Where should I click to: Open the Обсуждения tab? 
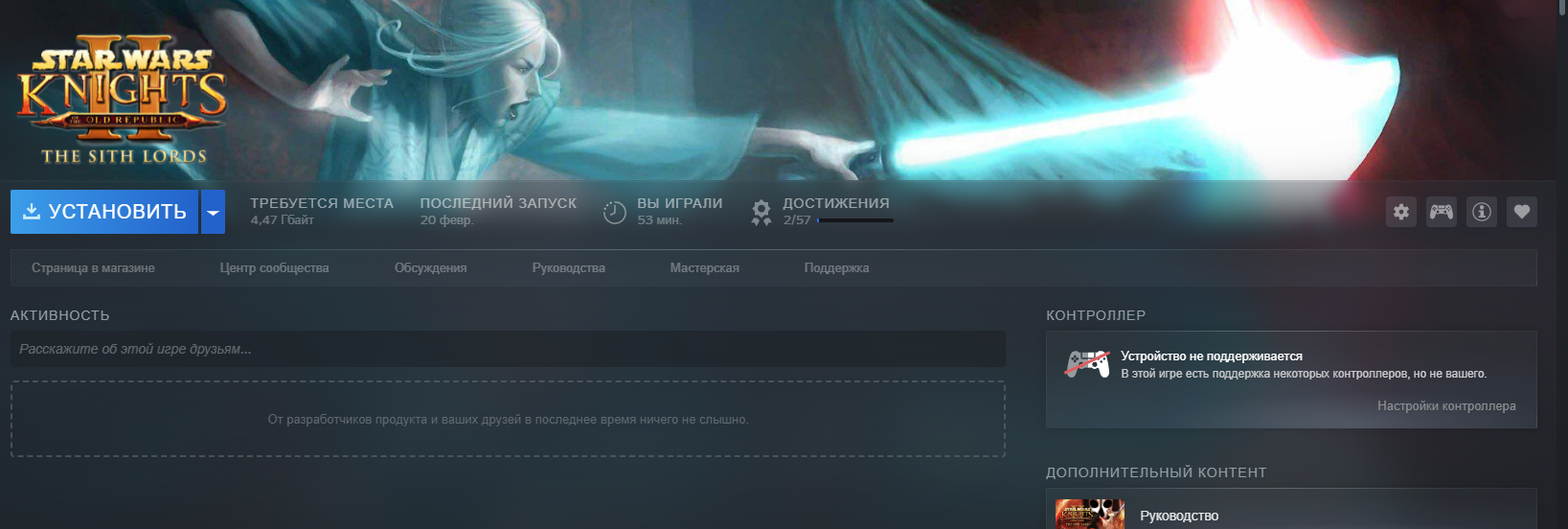tap(431, 268)
